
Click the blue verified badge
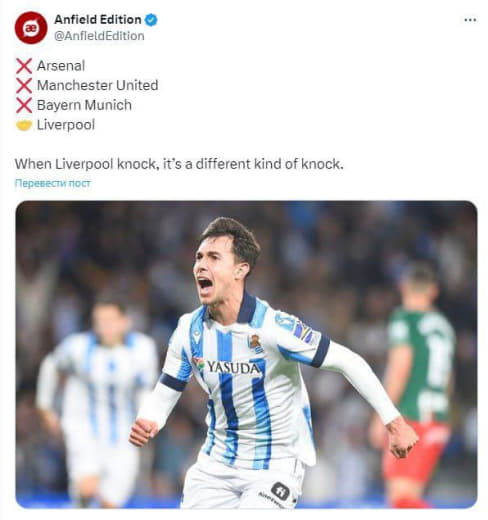(x=151, y=20)
